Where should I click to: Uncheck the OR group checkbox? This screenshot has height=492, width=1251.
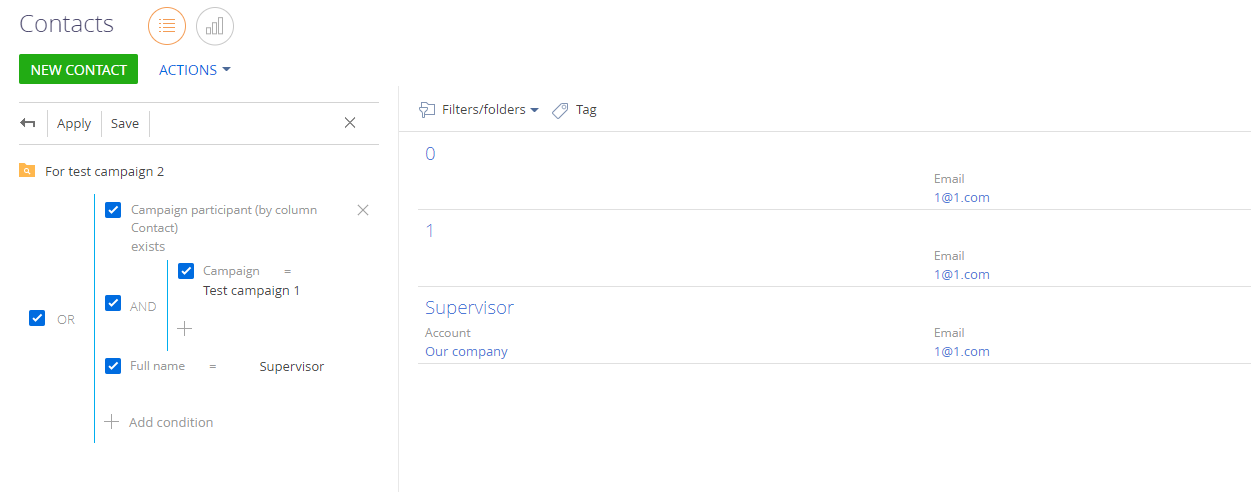(37, 318)
